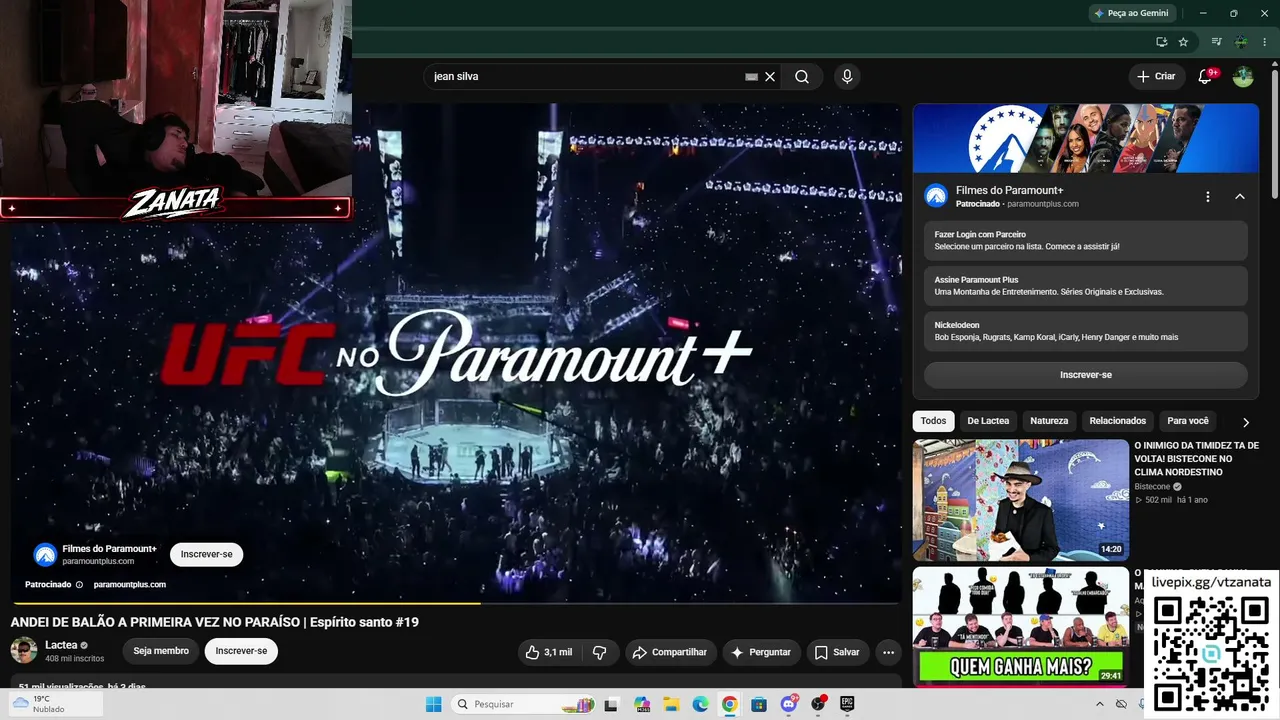Image resolution: width=1280 pixels, height=720 pixels.
Task: Run the search with the magnifier button
Action: point(802,76)
